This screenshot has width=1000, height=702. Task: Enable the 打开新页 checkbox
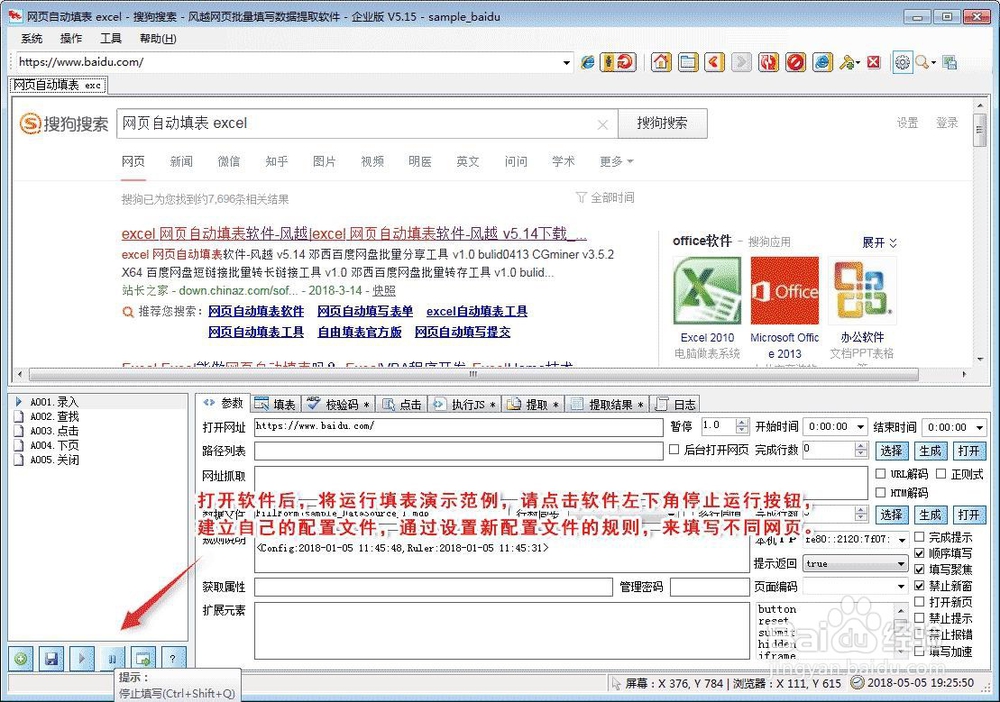(920, 601)
